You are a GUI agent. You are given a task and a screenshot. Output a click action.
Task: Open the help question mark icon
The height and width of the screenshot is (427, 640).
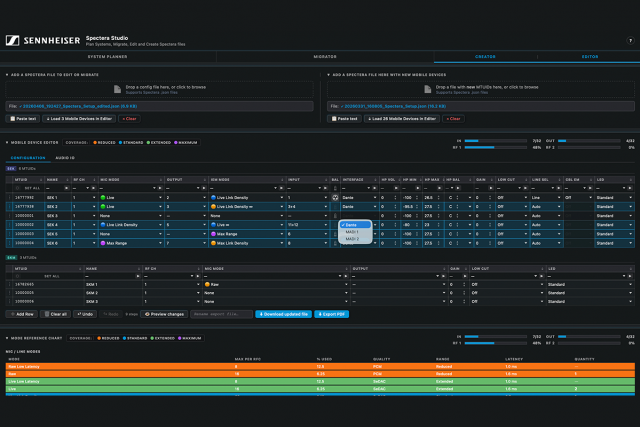click(x=630, y=40)
